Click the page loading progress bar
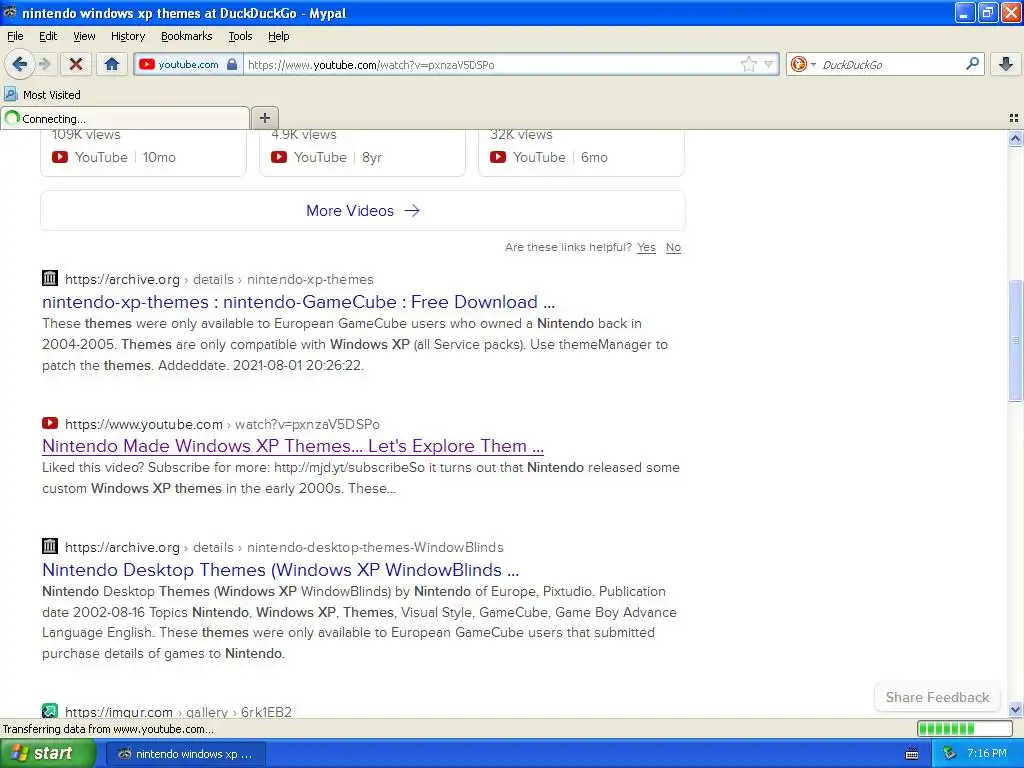Image resolution: width=1024 pixels, height=768 pixels. (x=965, y=728)
